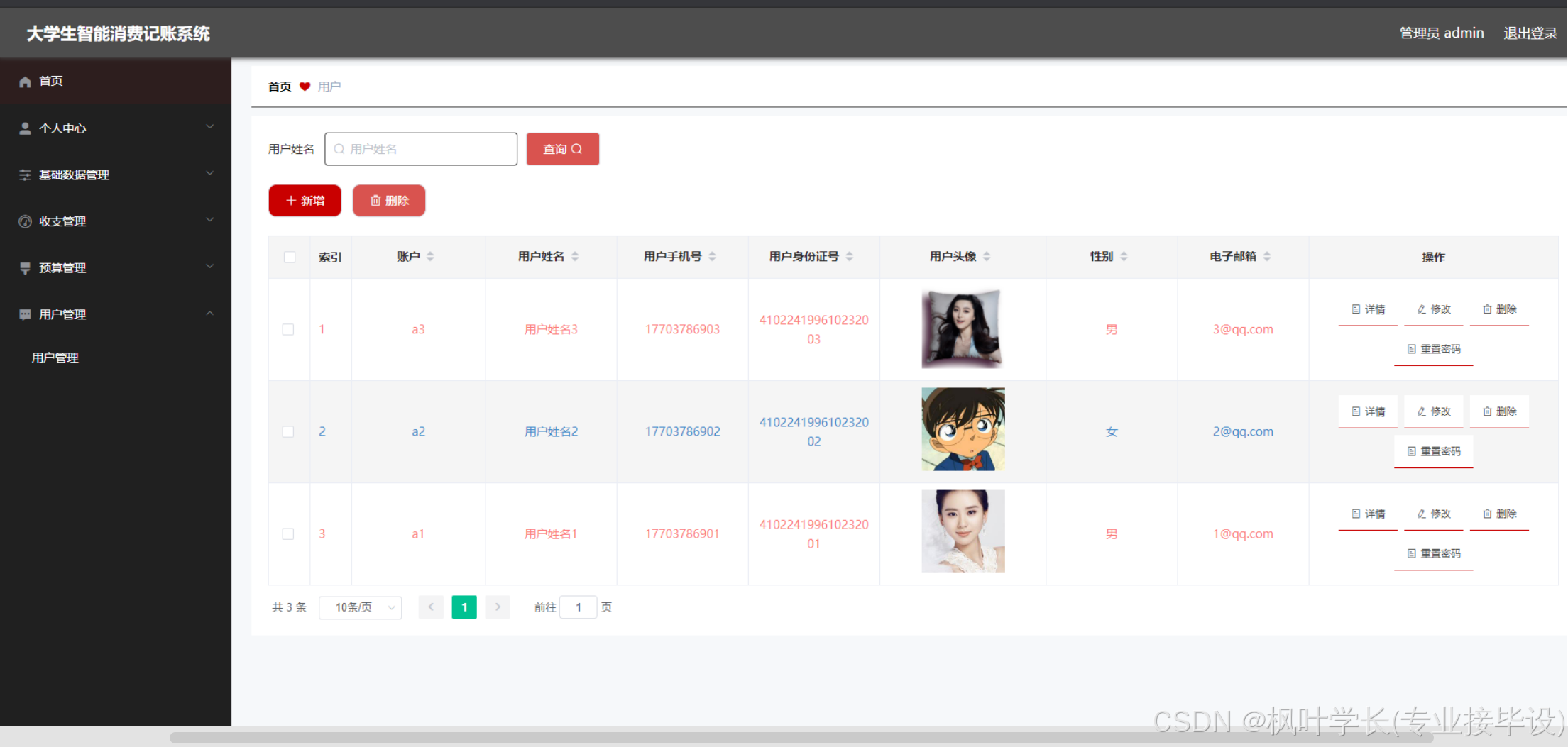Click 重置密码 for user a3
Image resolution: width=1568 pixels, height=747 pixels.
(x=1434, y=350)
